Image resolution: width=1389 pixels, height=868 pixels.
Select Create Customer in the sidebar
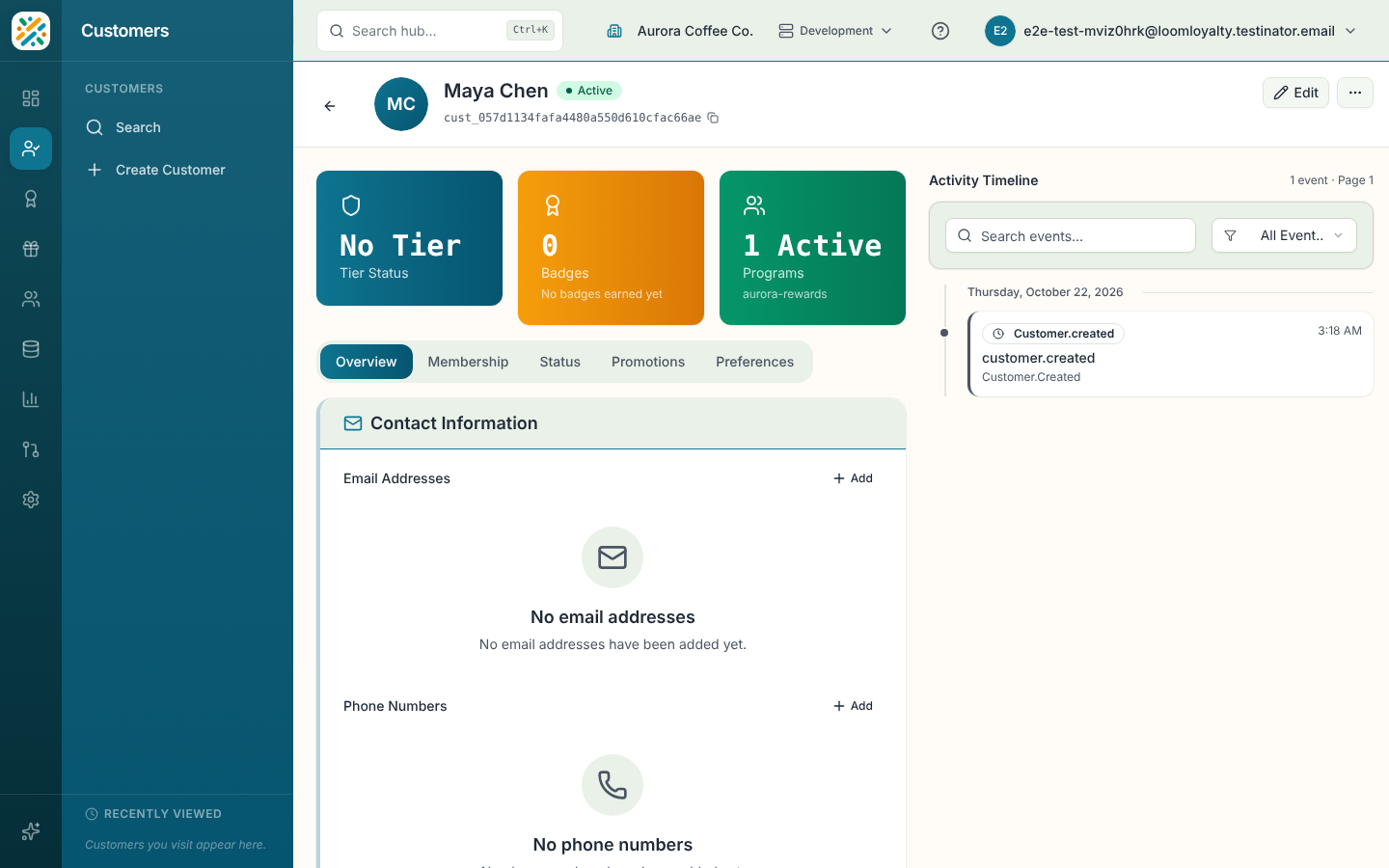(177, 170)
